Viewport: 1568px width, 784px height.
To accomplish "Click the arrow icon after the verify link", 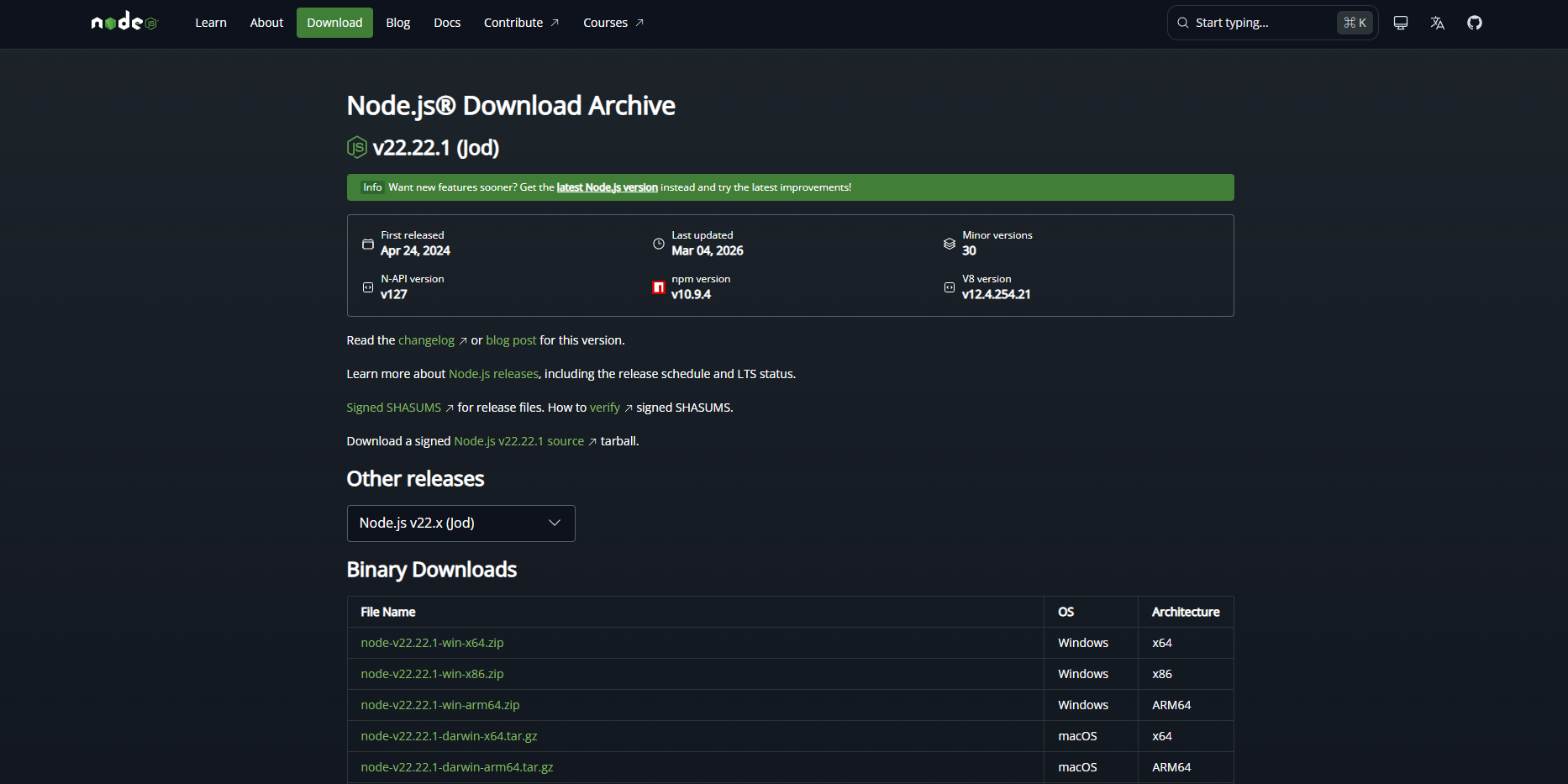I will pos(629,408).
